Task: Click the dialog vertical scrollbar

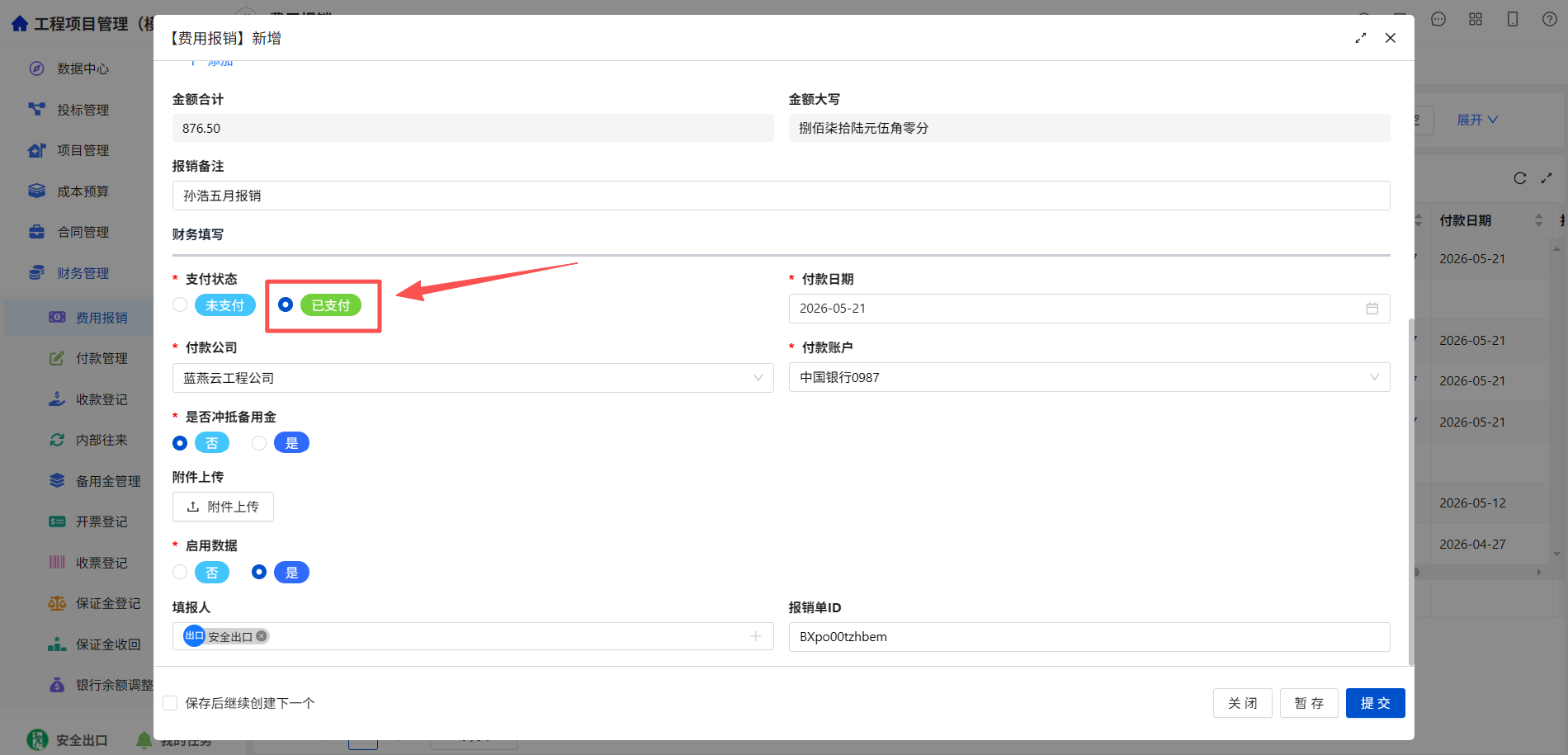Action: tap(1410, 491)
